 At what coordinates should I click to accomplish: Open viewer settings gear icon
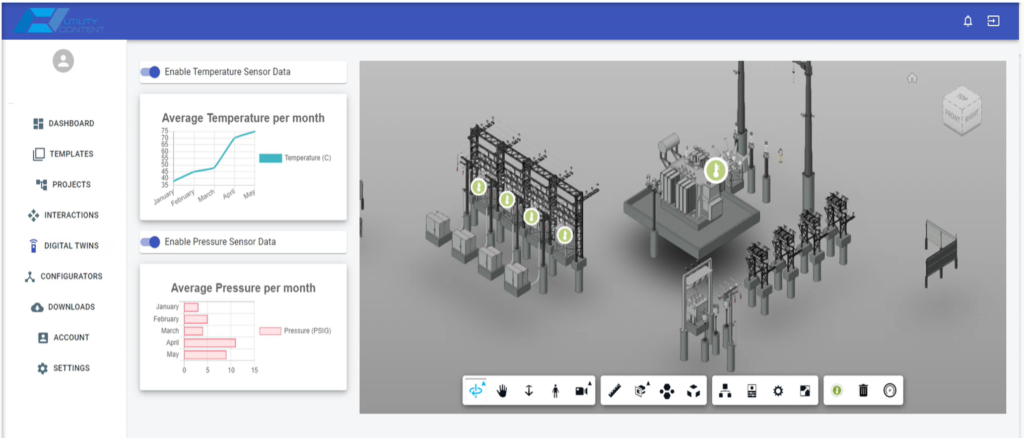point(778,391)
